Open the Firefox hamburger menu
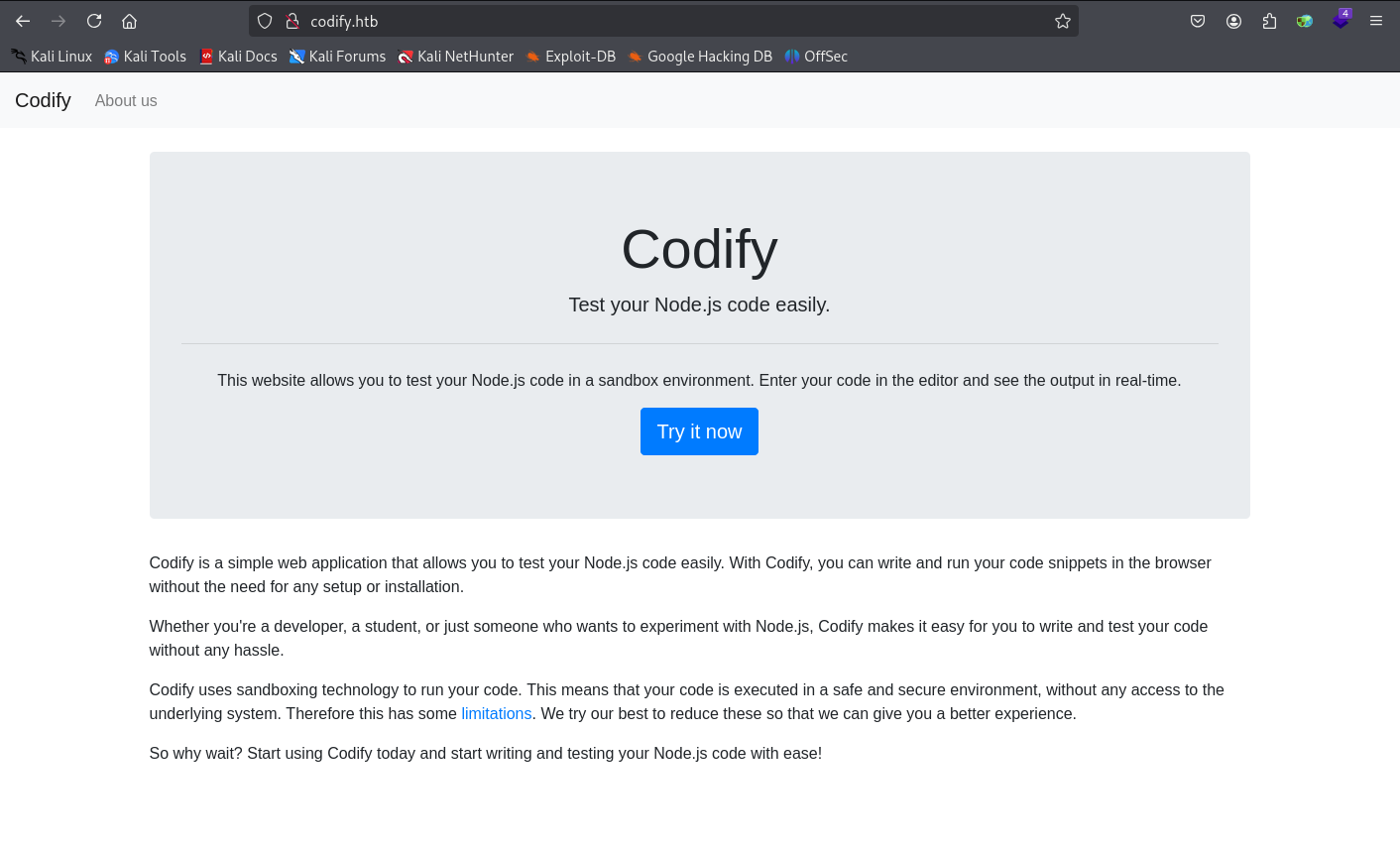 [x=1376, y=21]
